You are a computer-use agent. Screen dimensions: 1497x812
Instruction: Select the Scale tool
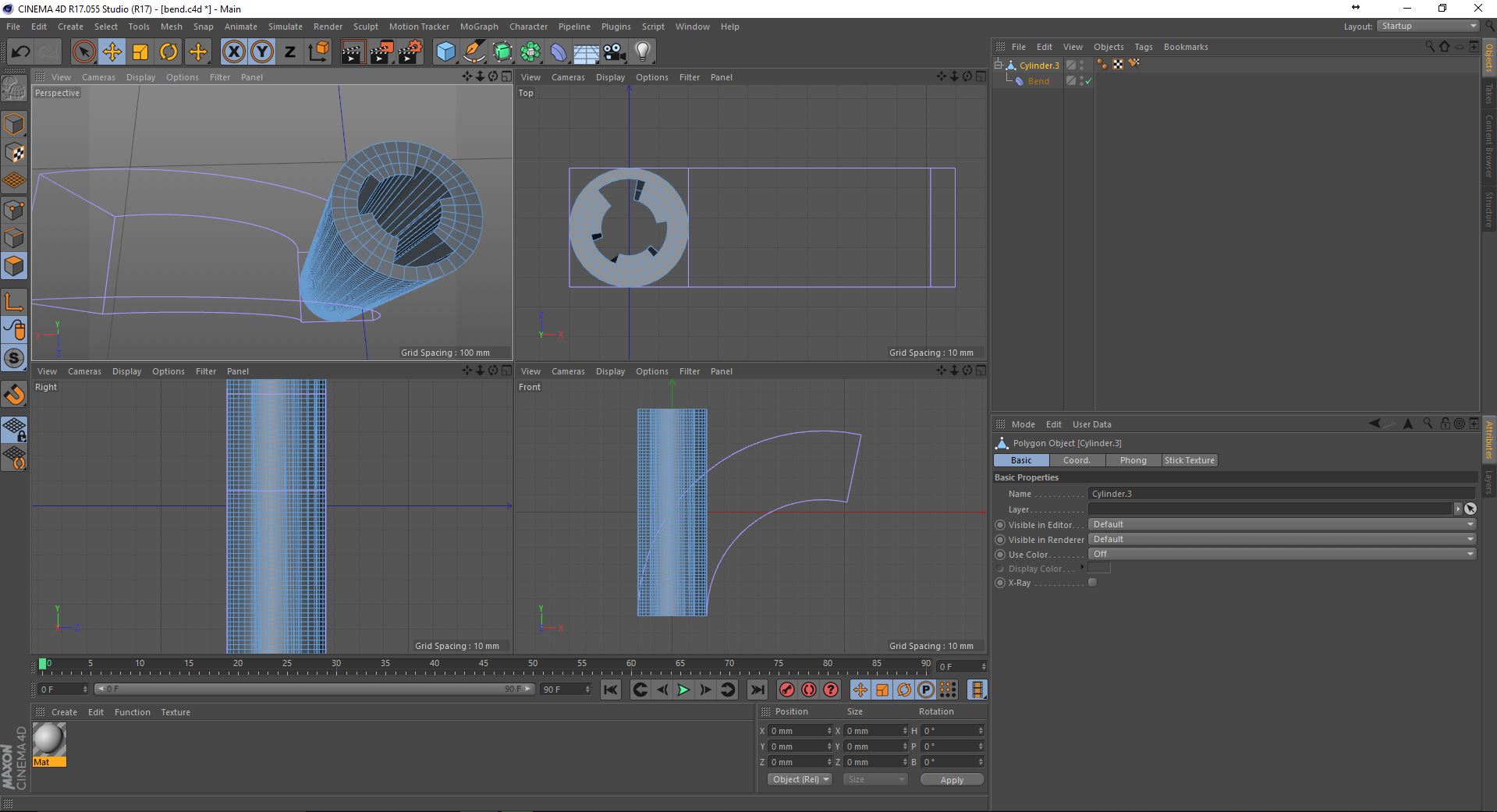pos(140,52)
